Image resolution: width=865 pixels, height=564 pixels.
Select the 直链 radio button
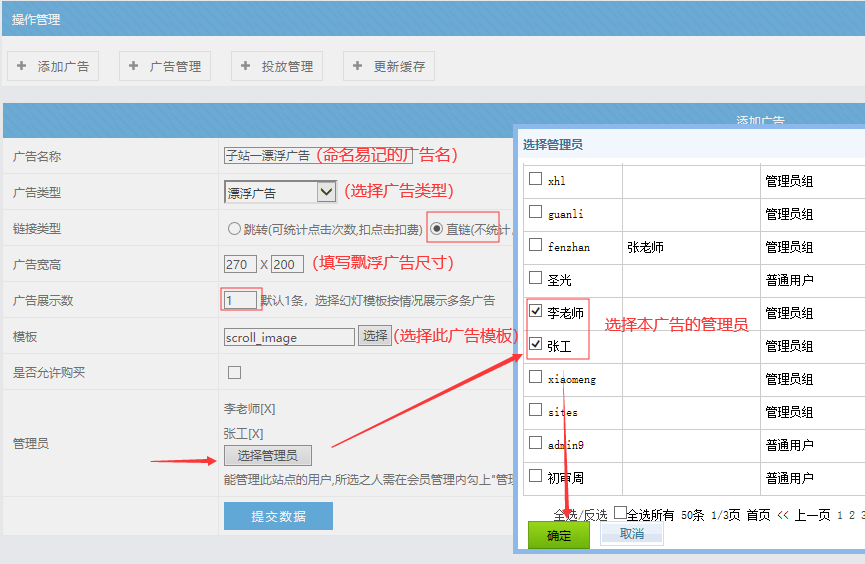click(437, 229)
